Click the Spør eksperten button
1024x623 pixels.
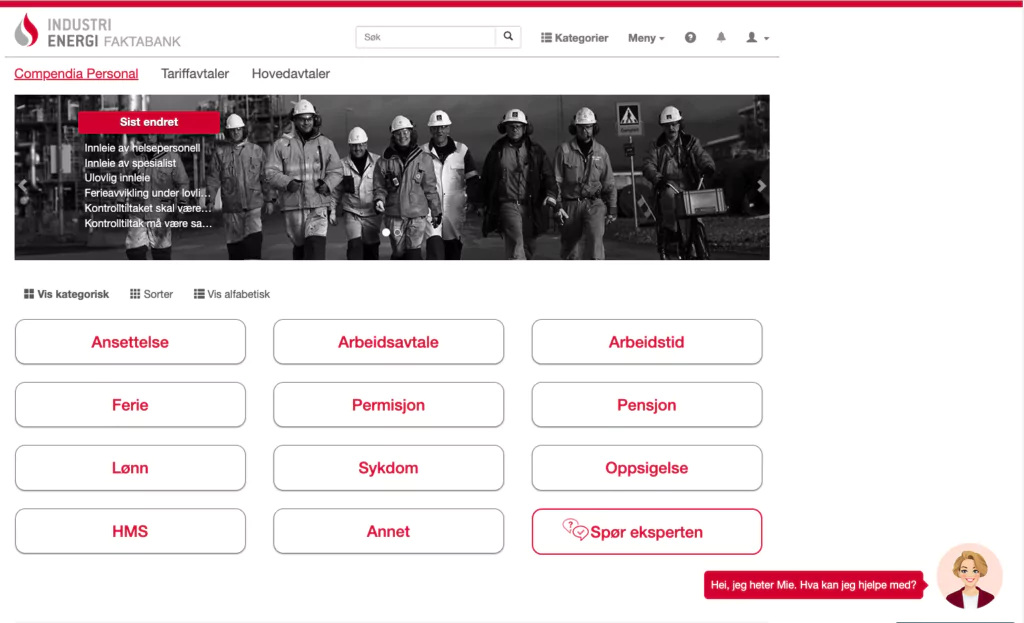[647, 532]
